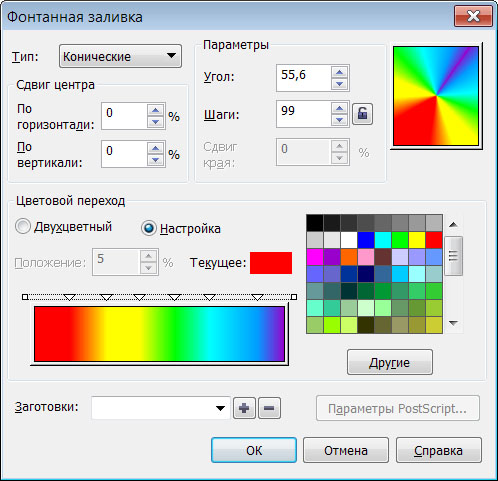Click the По вертикали input field
This screenshot has height=481, width=498.
[124, 154]
